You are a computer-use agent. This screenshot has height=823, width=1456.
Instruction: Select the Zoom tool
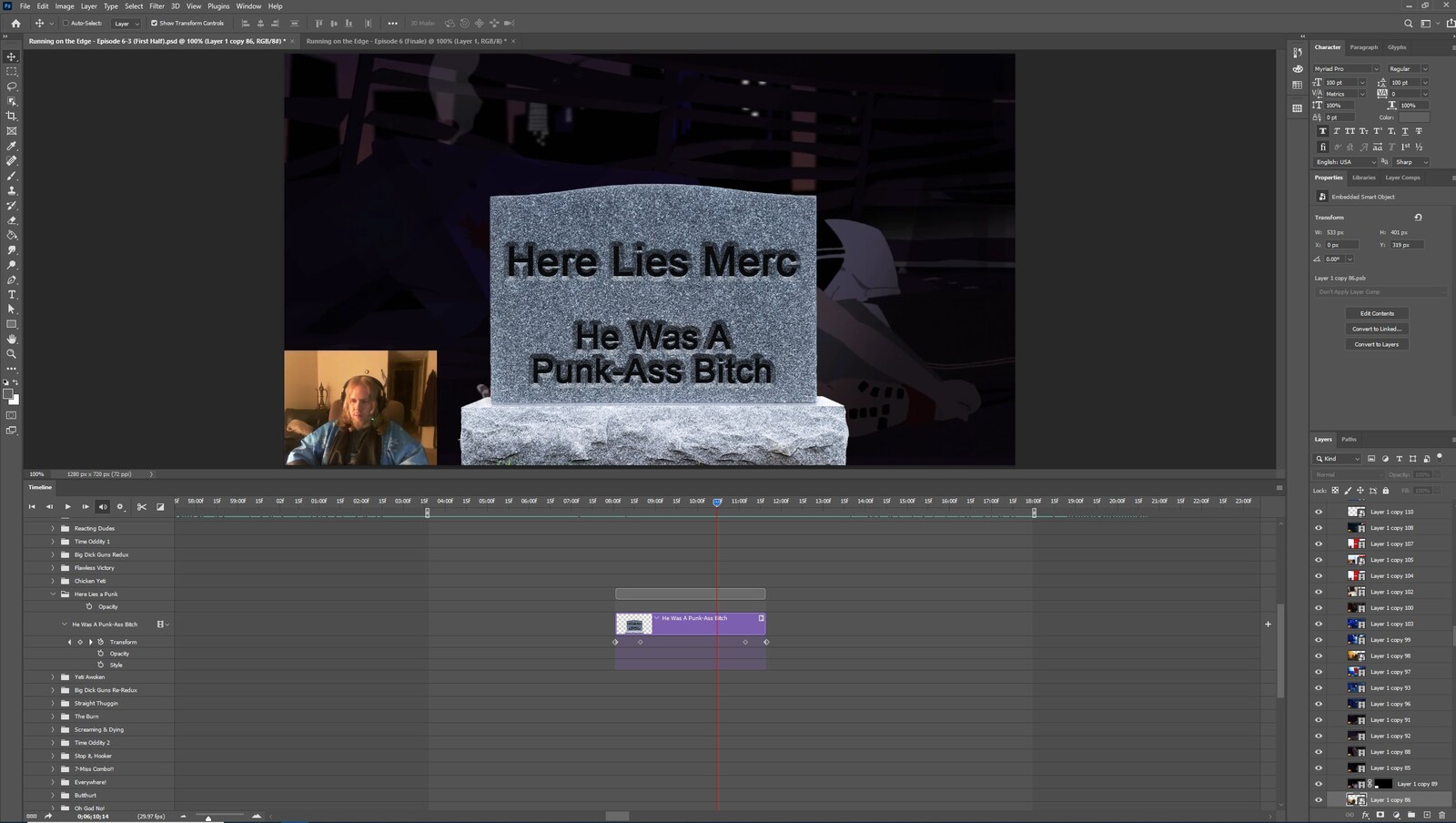(x=12, y=353)
